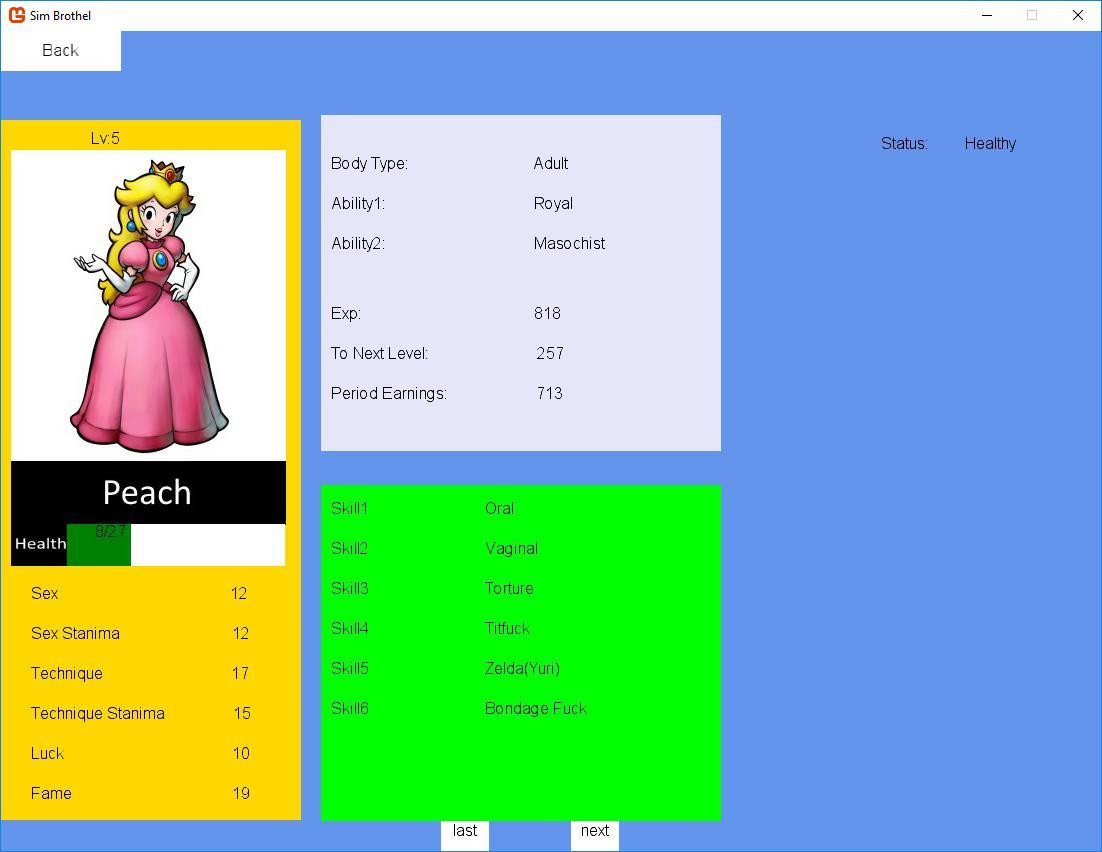Screen dimensions: 1102x852
Task: Click the 8/27 health value
Action: (x=110, y=532)
